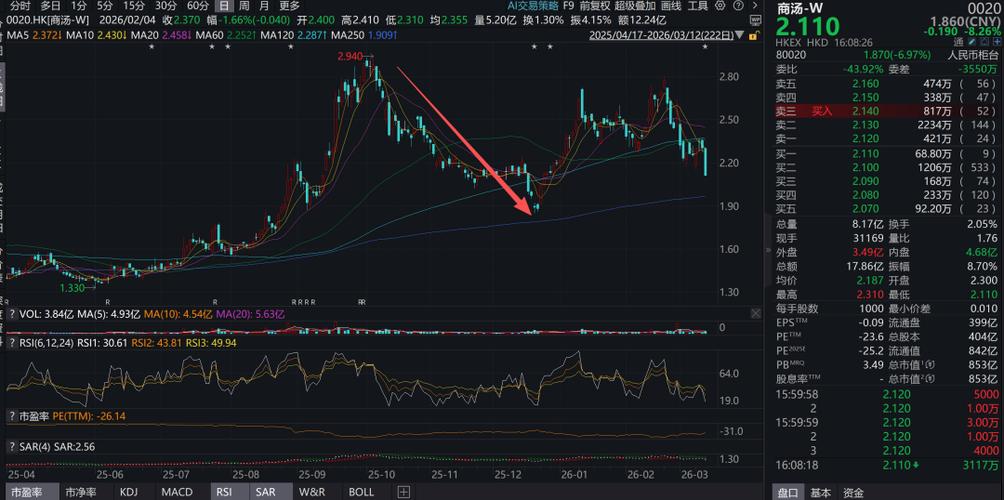Switch to 分时 intraday view
The width and height of the screenshot is (1004, 500).
pos(20,6)
